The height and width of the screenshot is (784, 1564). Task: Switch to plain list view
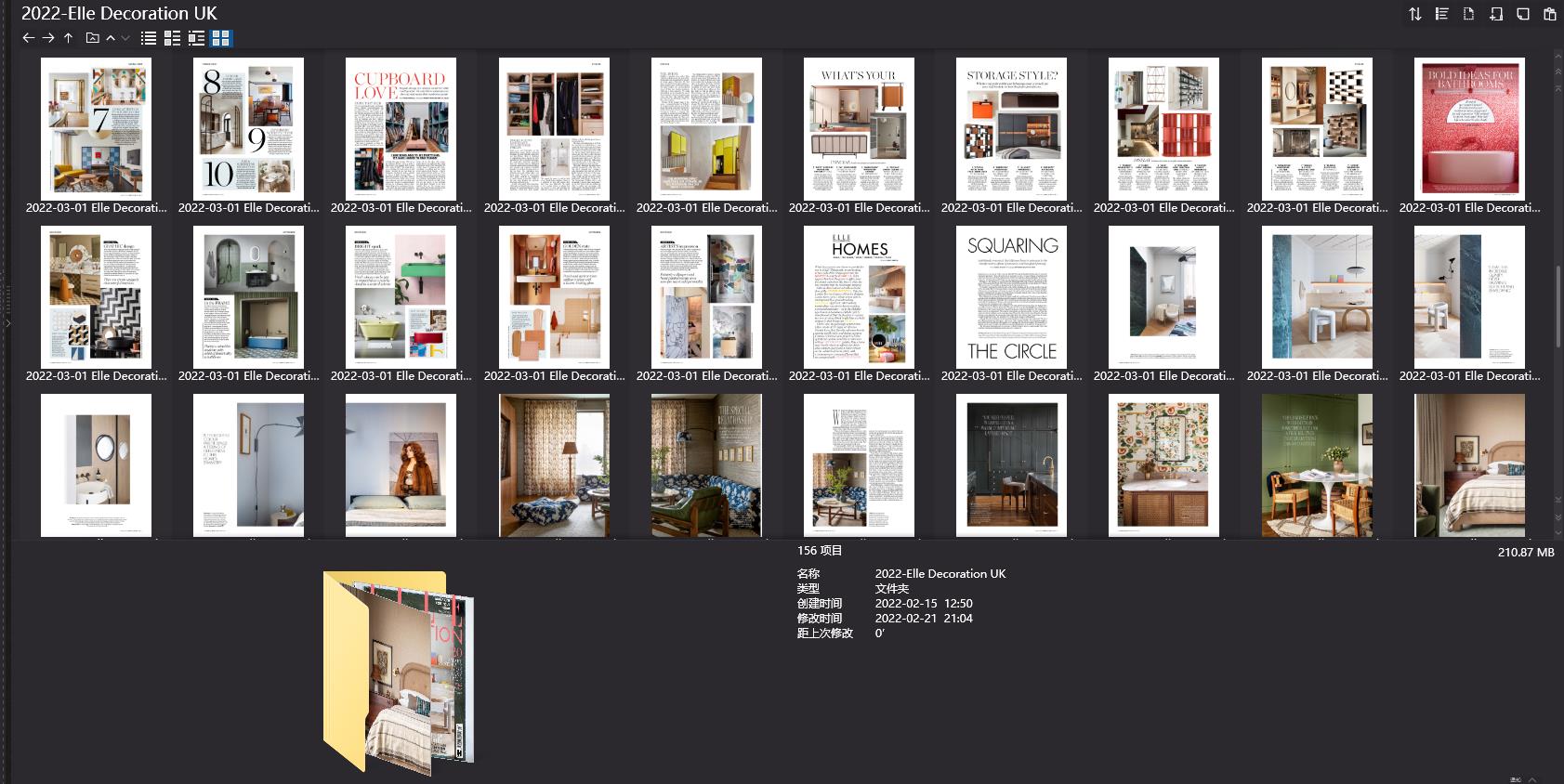149,38
